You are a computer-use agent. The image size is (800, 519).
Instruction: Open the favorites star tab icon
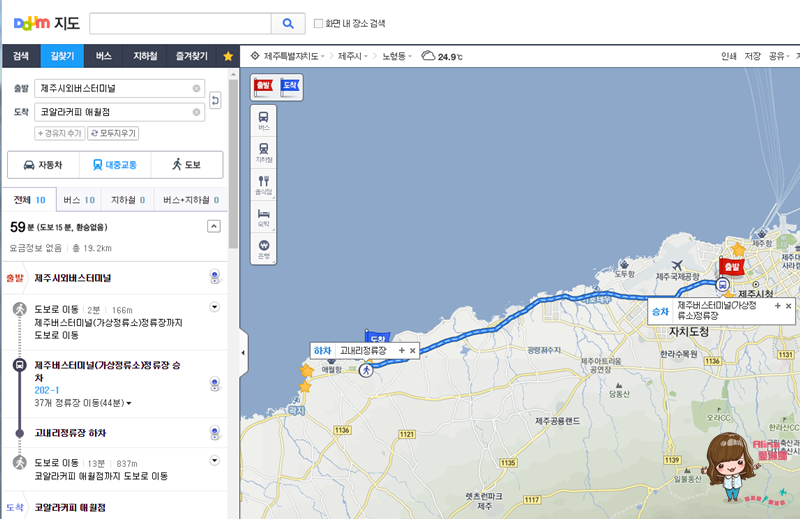[228, 56]
